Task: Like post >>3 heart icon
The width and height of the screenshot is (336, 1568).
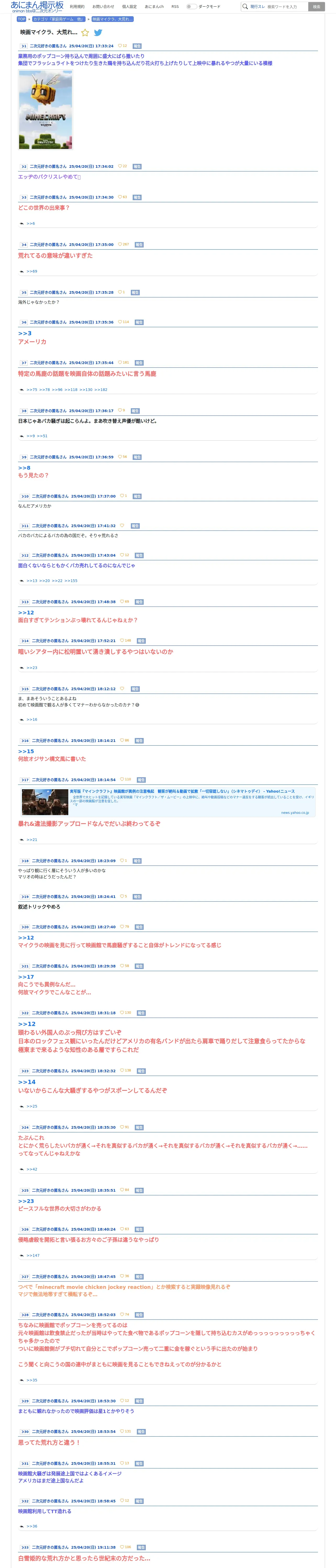Action: [x=120, y=197]
